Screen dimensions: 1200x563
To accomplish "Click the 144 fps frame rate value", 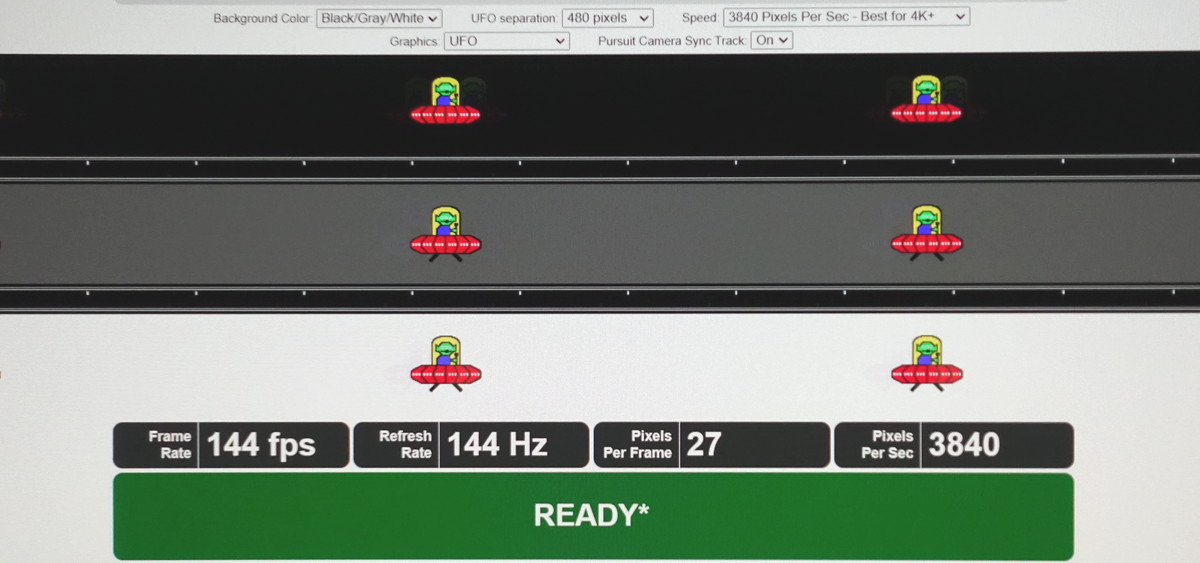I will 261,445.
